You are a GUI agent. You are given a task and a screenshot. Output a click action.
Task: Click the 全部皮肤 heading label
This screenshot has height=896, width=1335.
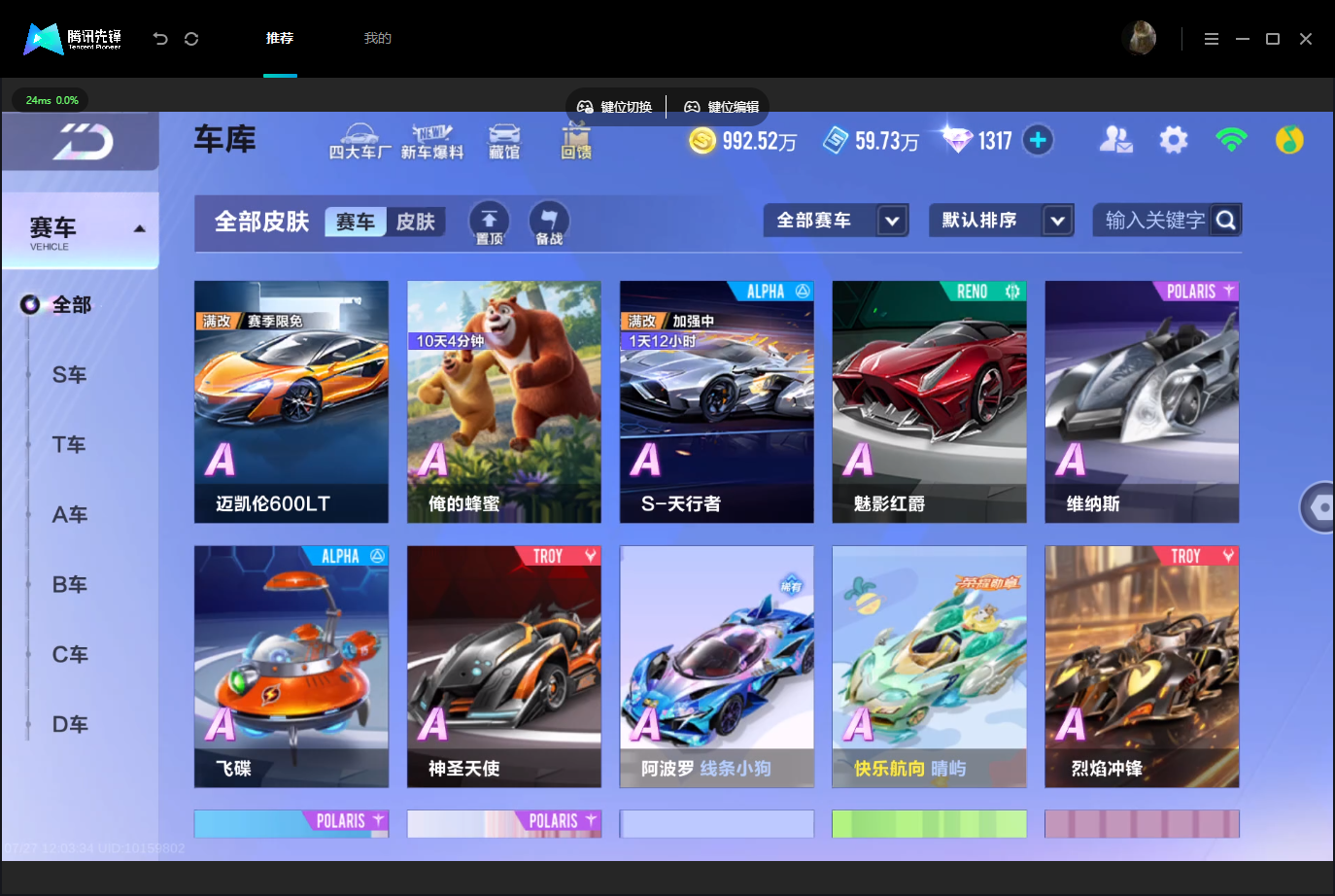(x=261, y=222)
